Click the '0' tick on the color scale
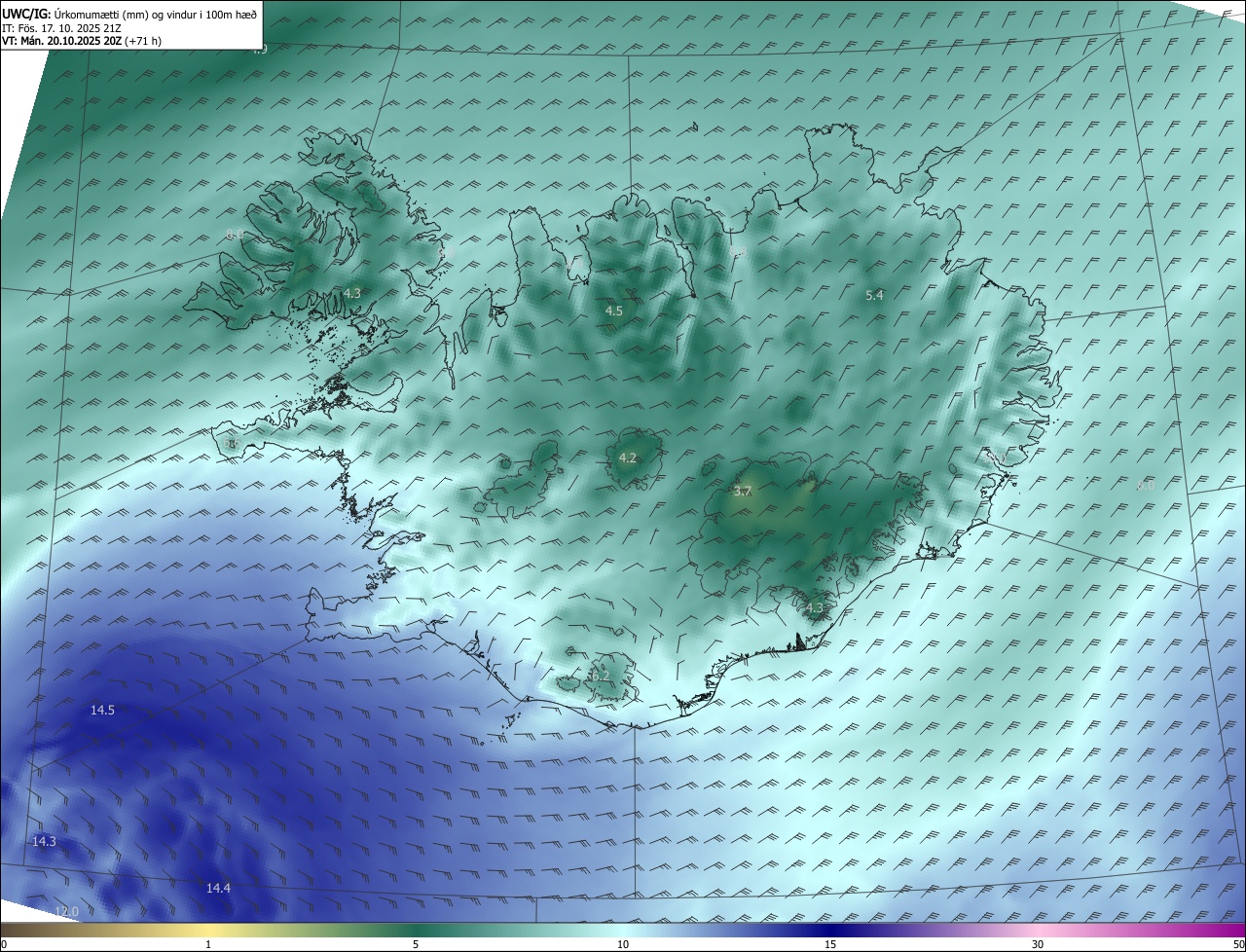Screen dimensions: 1246x952 (4, 944)
